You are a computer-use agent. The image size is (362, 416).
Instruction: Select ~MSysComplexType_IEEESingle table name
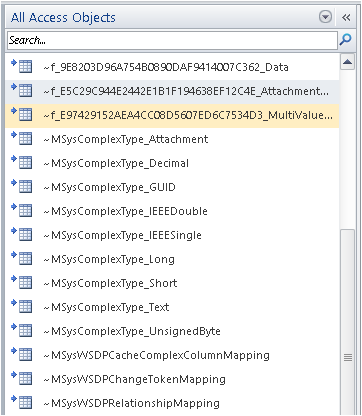click(x=123, y=235)
